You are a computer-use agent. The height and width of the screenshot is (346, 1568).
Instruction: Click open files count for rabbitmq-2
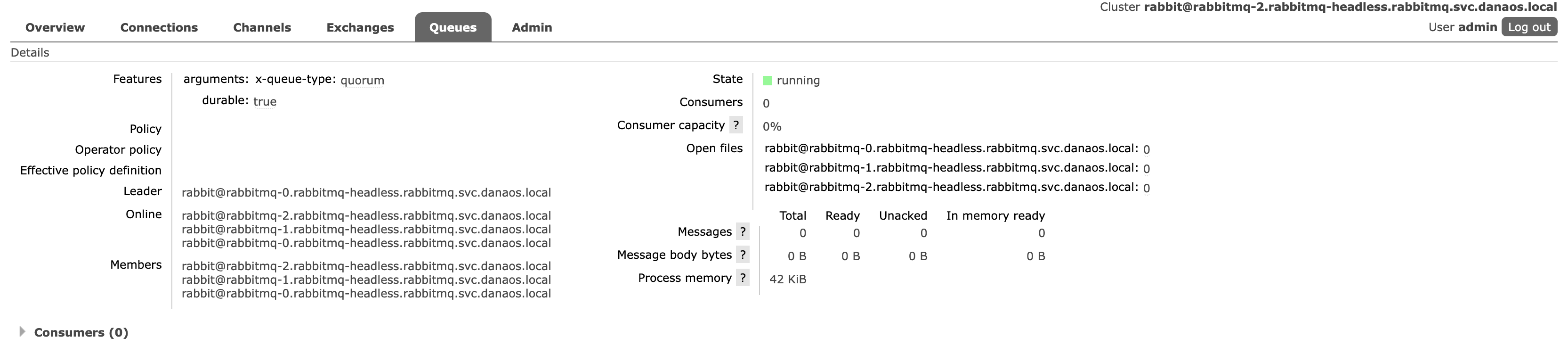[x=1146, y=188]
